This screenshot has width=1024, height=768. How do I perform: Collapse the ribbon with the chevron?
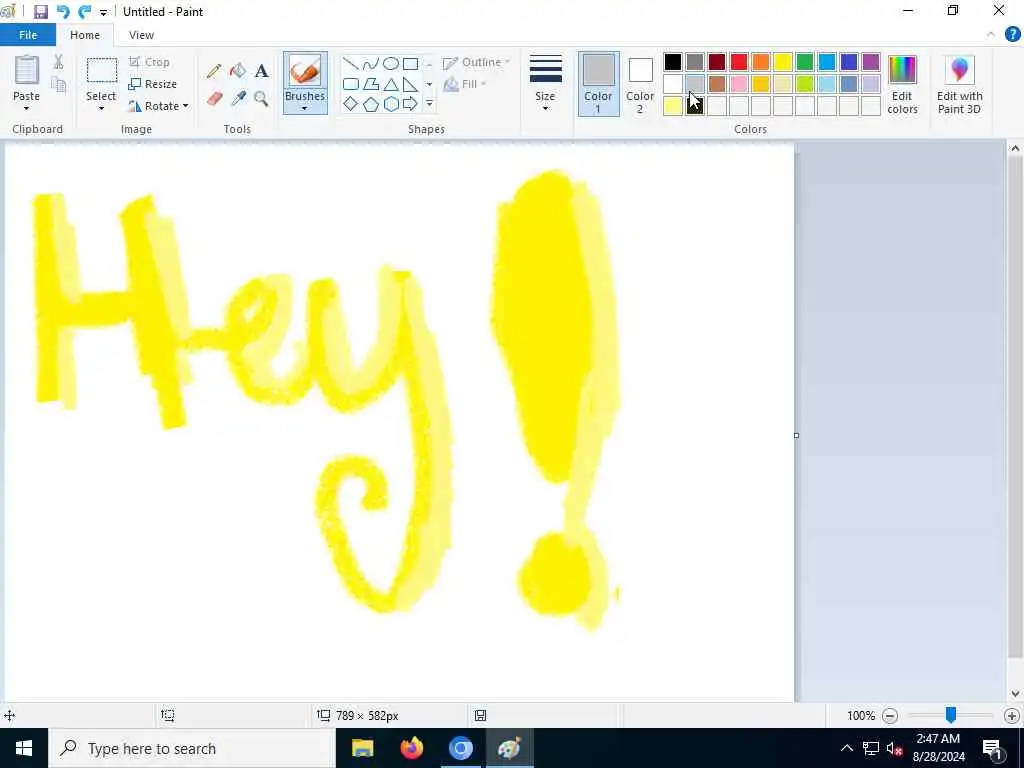[x=991, y=35]
